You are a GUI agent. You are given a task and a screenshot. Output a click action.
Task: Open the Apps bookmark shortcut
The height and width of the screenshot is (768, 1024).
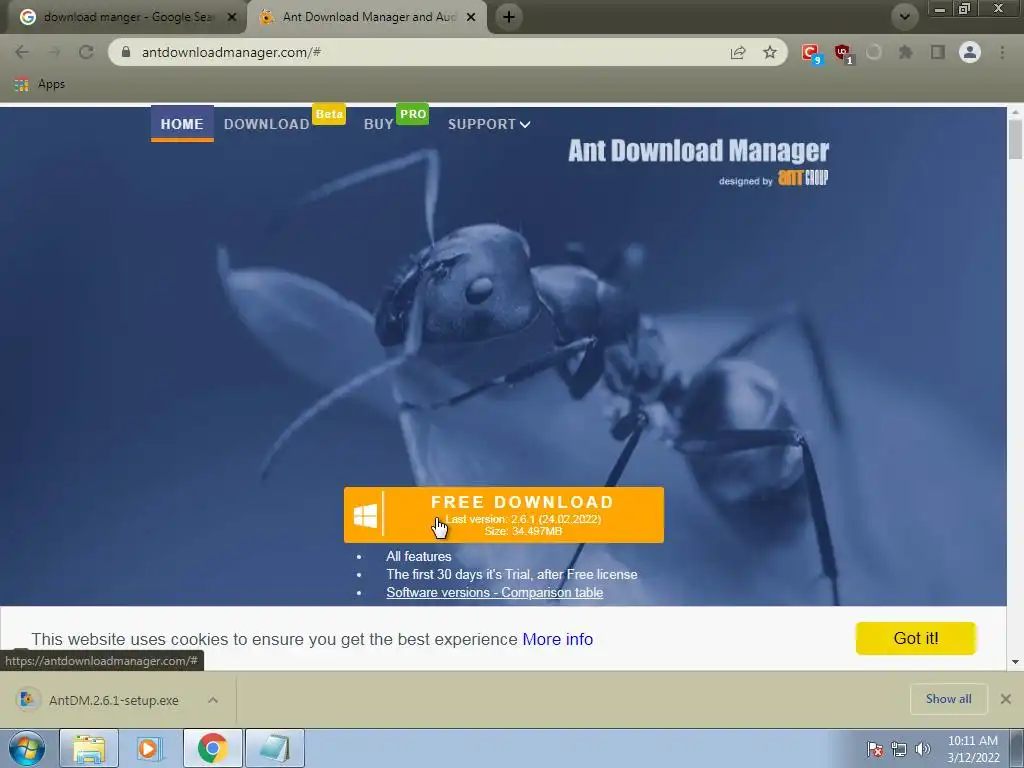tap(40, 84)
